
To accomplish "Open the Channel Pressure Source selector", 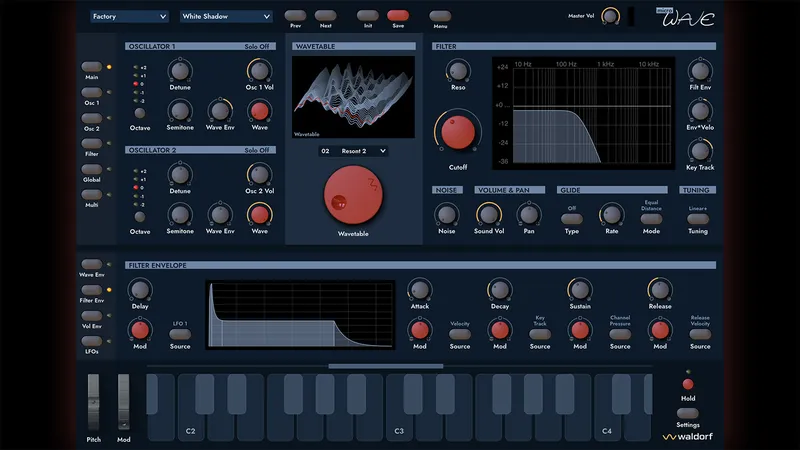I will [620, 334].
